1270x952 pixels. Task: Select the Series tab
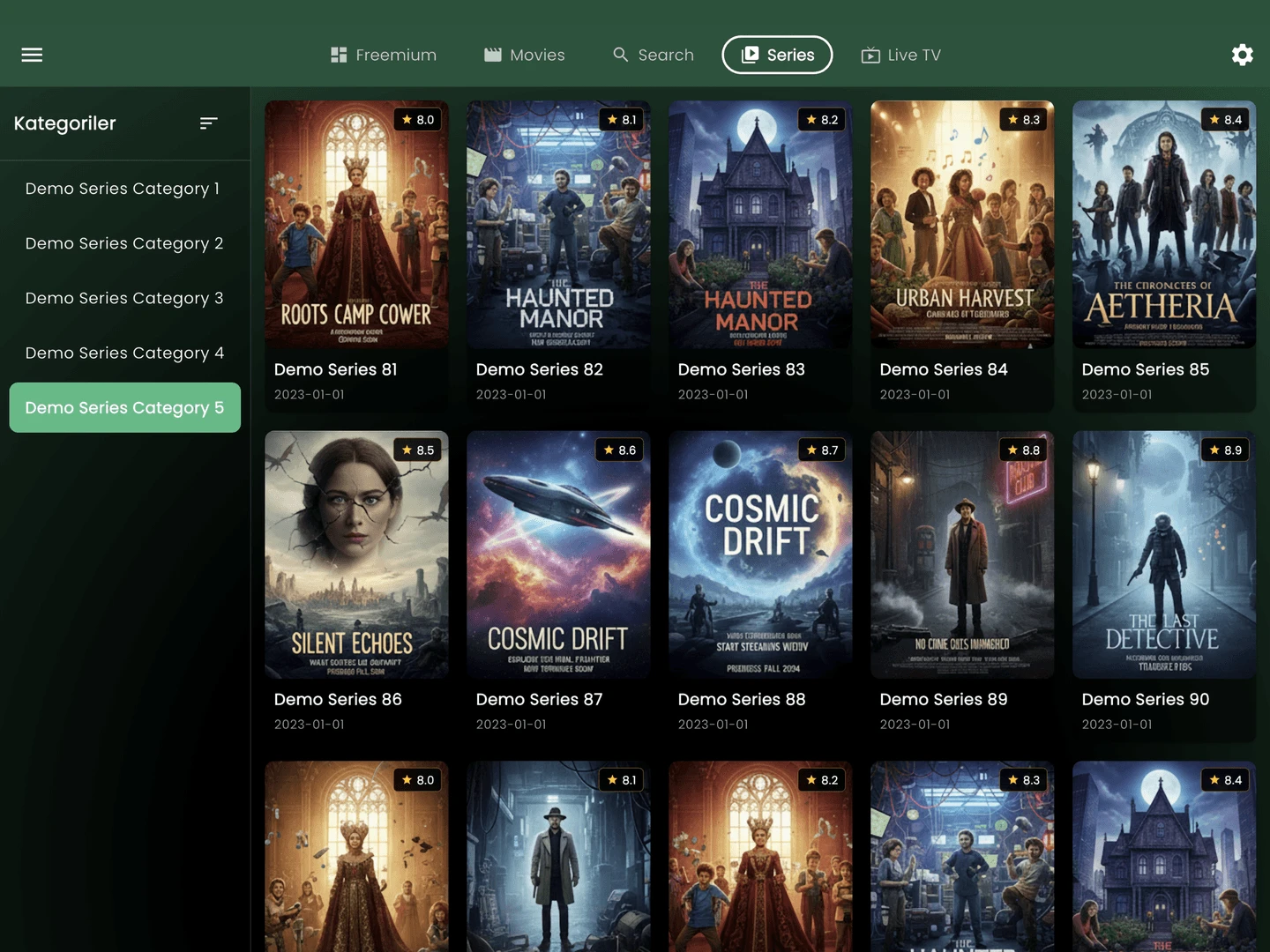pyautogui.click(x=777, y=55)
